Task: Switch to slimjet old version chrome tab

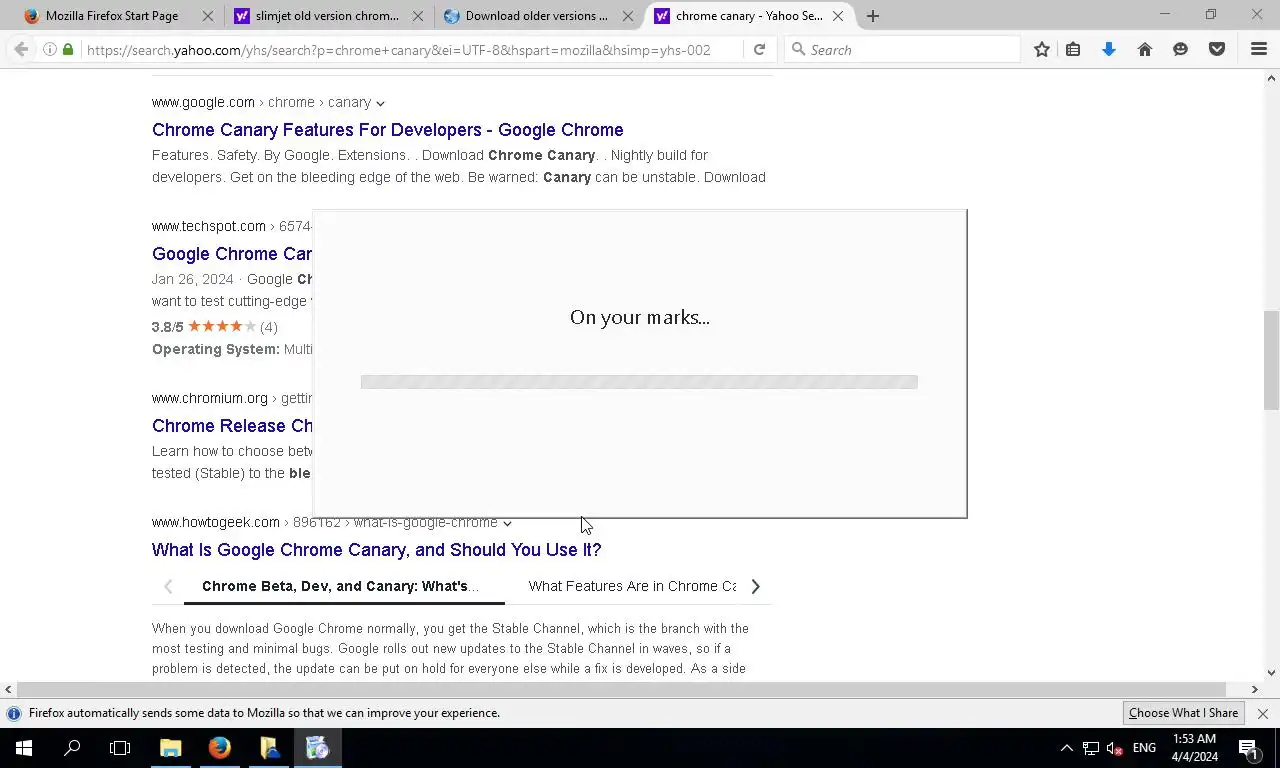Action: 327,16
